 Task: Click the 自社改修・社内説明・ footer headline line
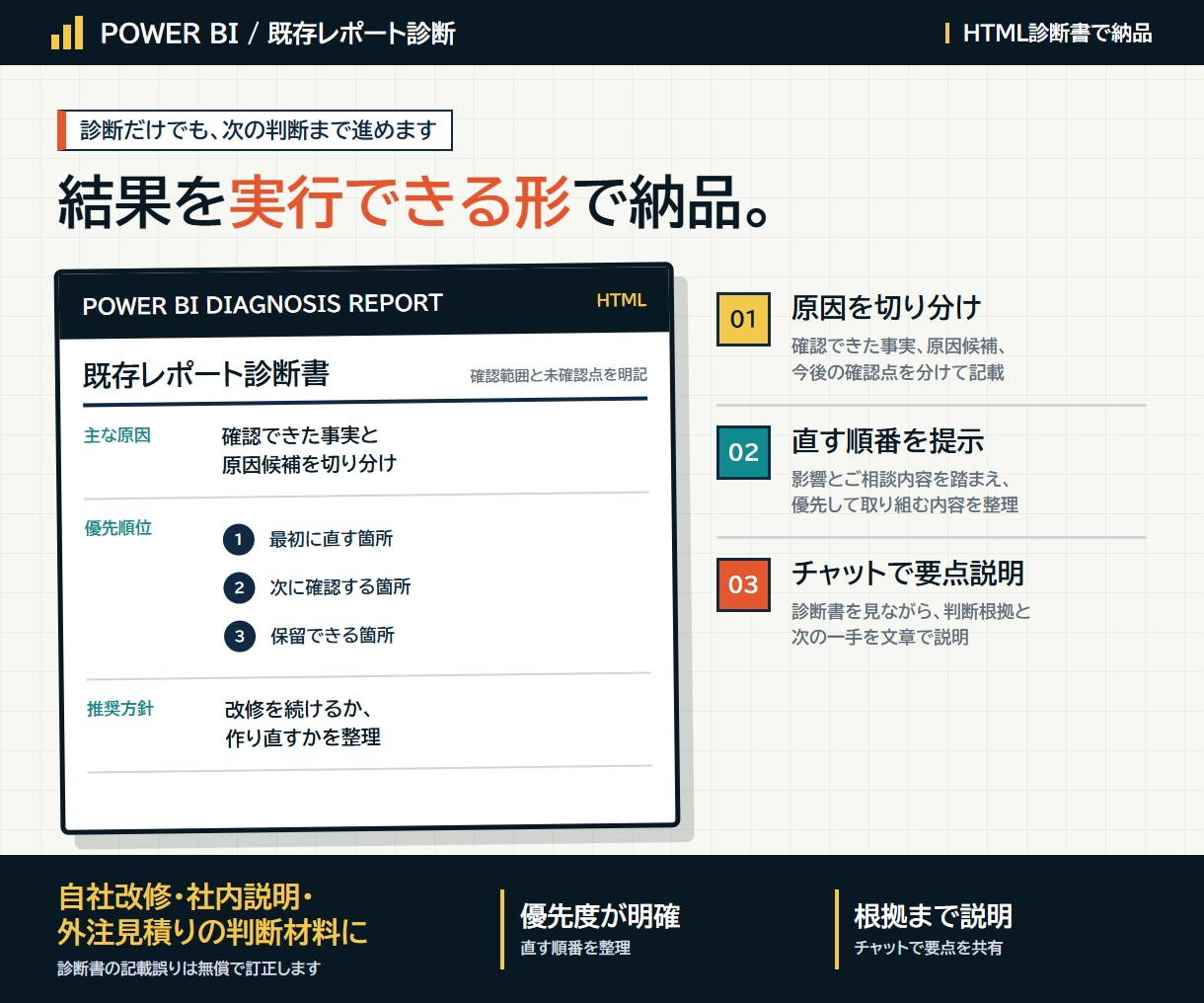pos(186,897)
